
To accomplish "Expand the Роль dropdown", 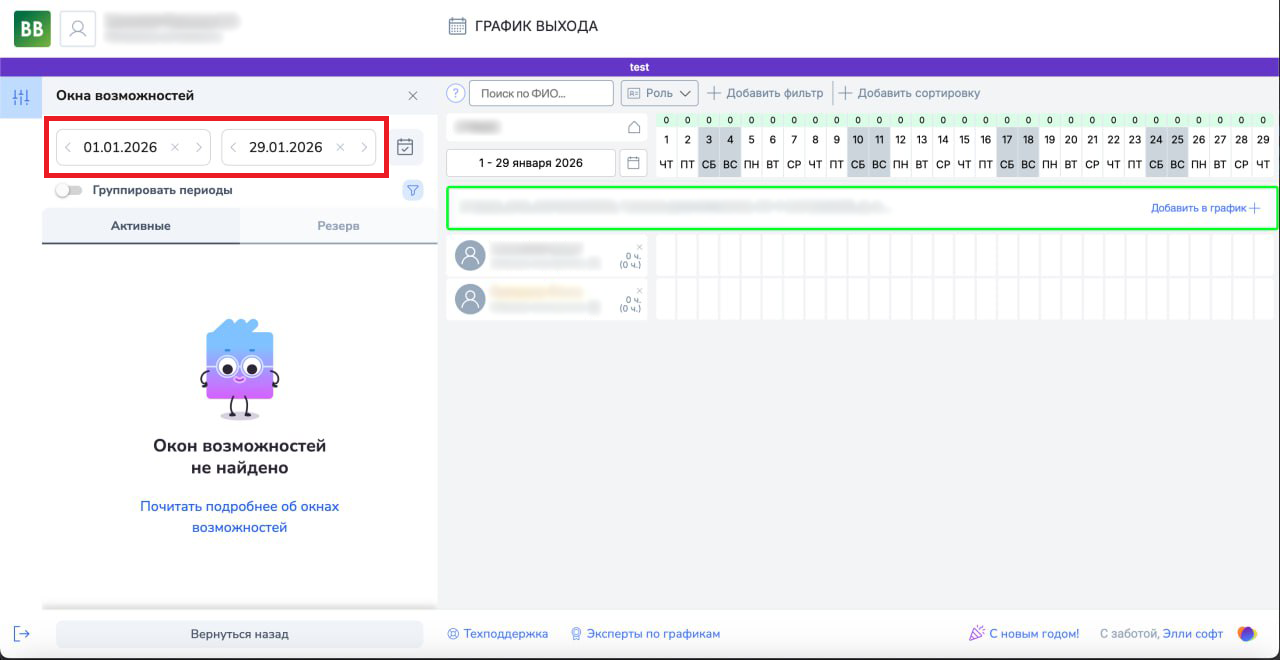I will (659, 93).
